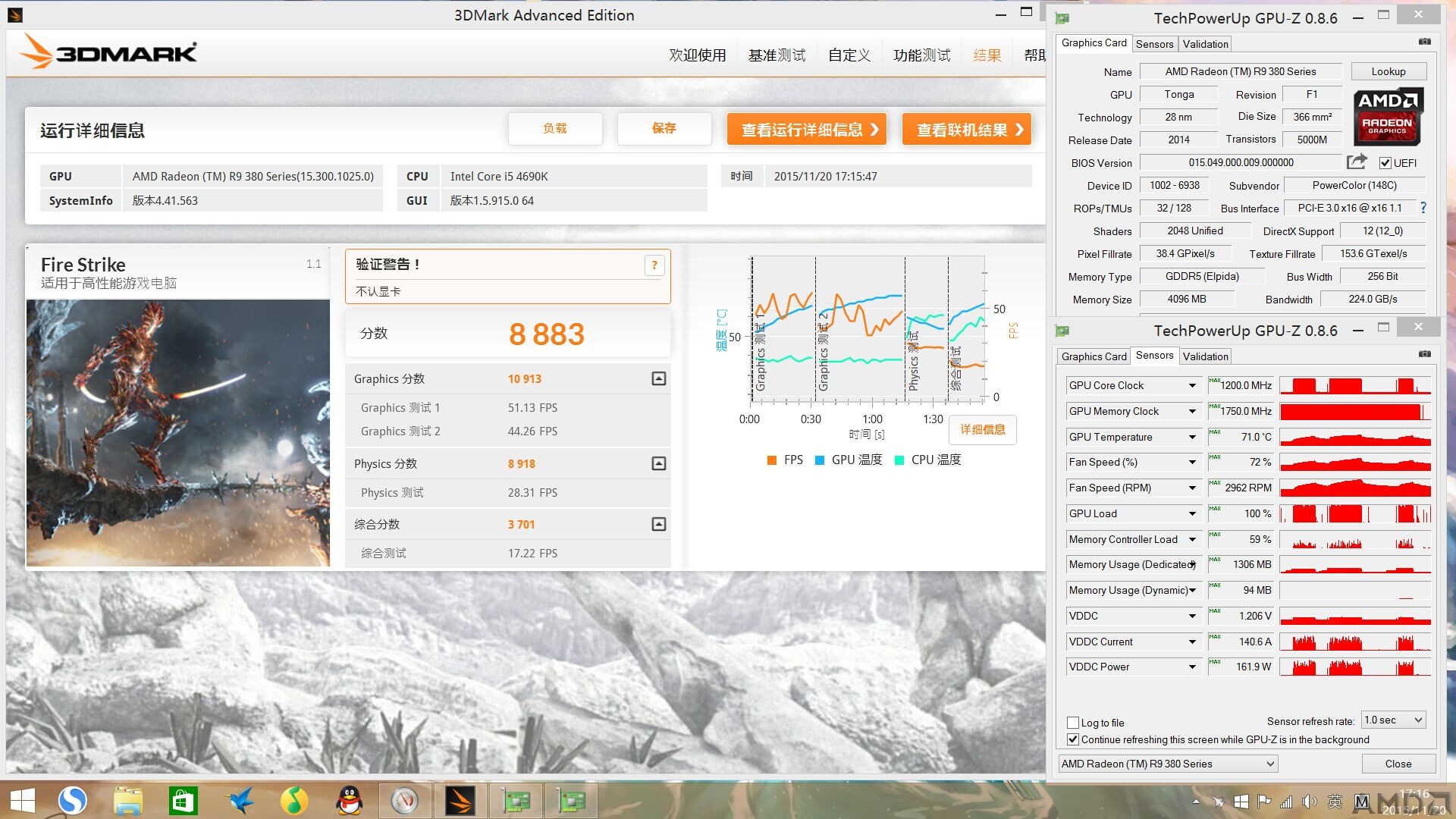
Task: Open Validation tab in lower GPU-Z window
Action: click(x=1205, y=356)
